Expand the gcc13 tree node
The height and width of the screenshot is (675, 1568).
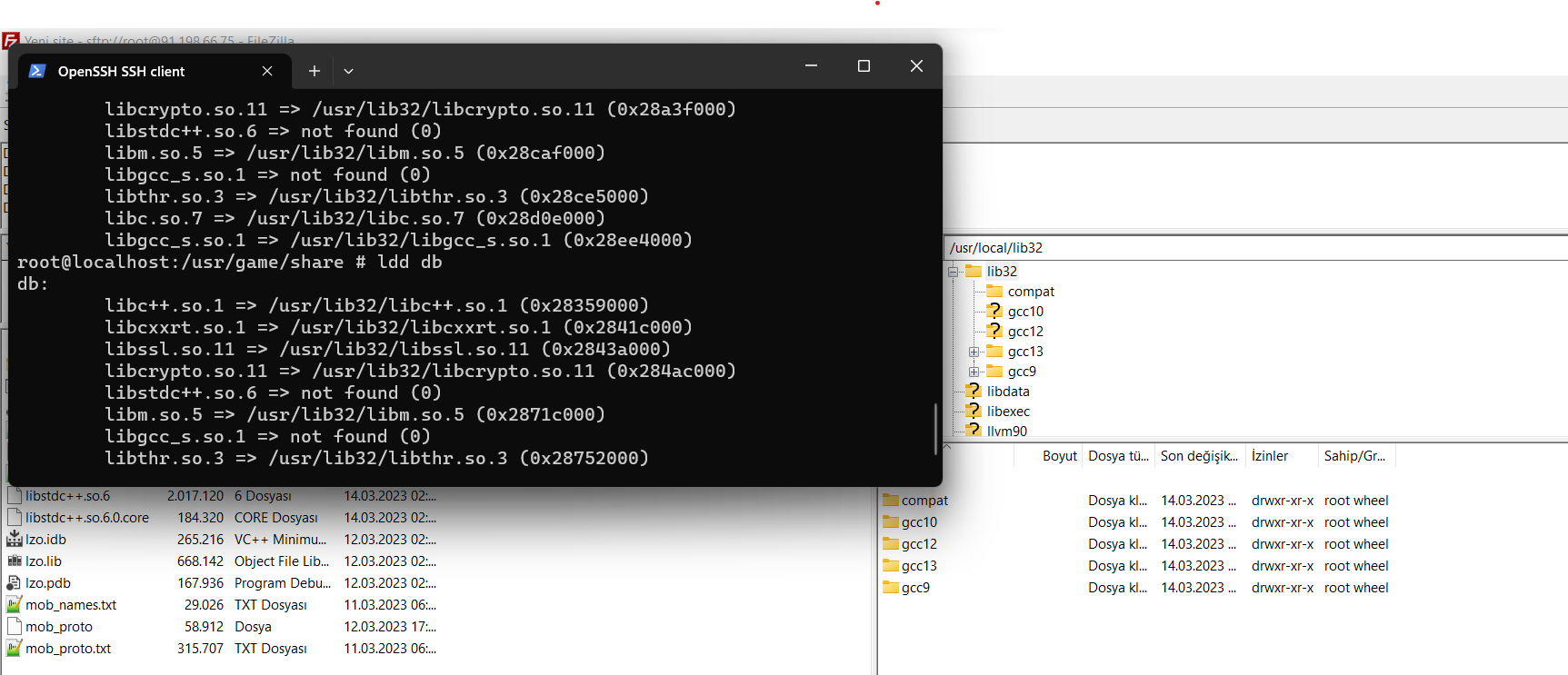(x=974, y=352)
